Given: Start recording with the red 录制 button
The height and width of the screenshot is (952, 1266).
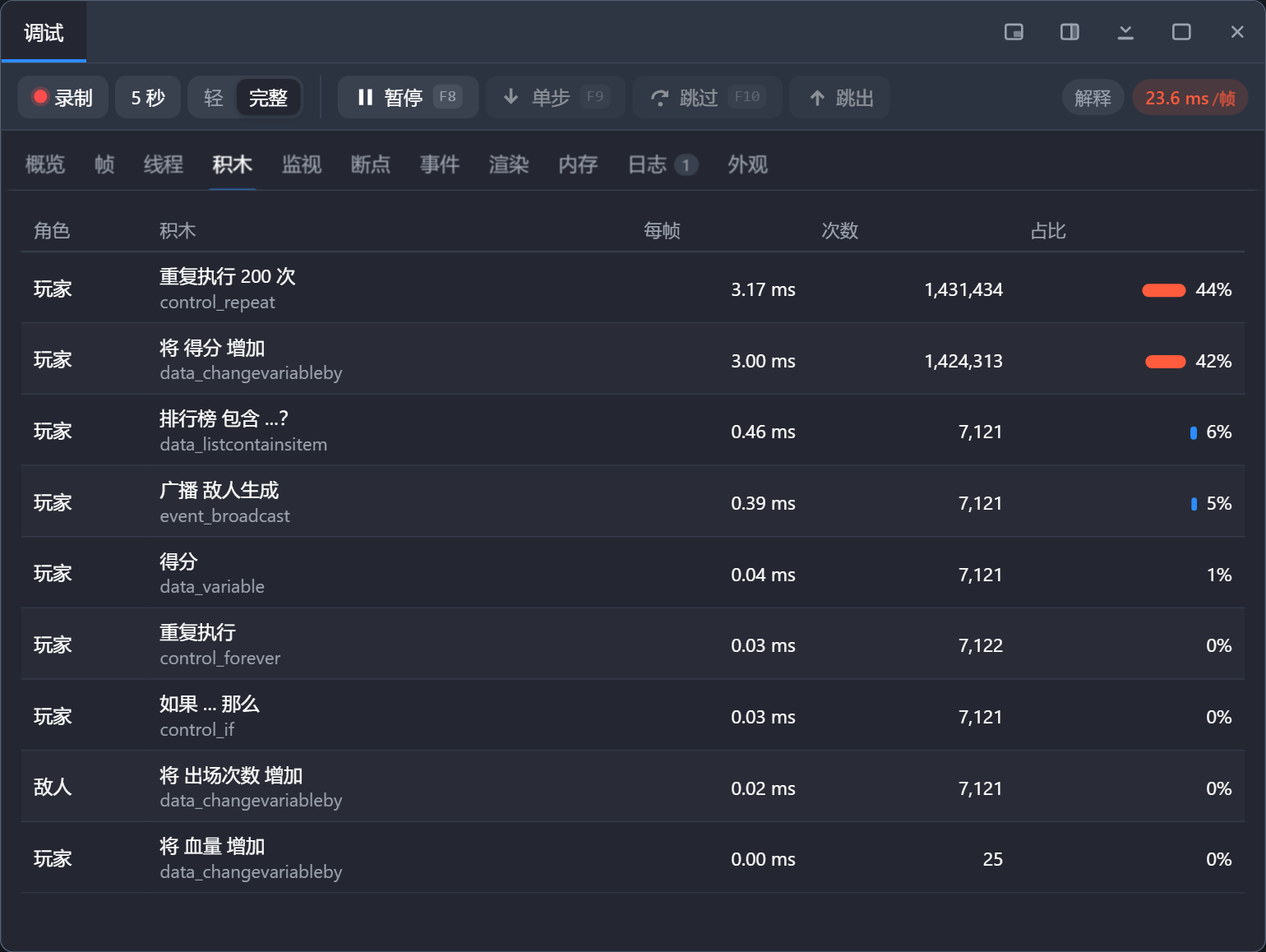Looking at the screenshot, I should (62, 98).
